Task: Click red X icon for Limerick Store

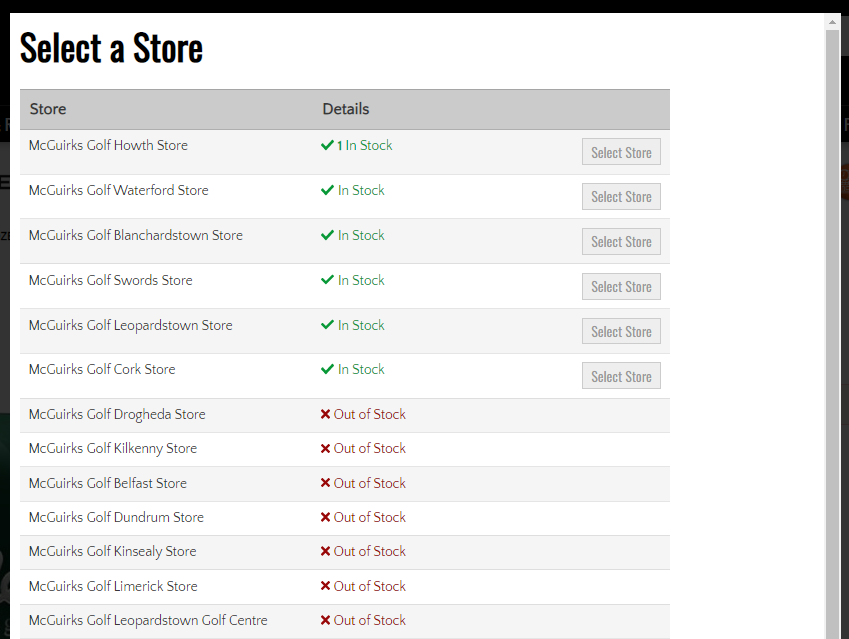Action: 325,586
